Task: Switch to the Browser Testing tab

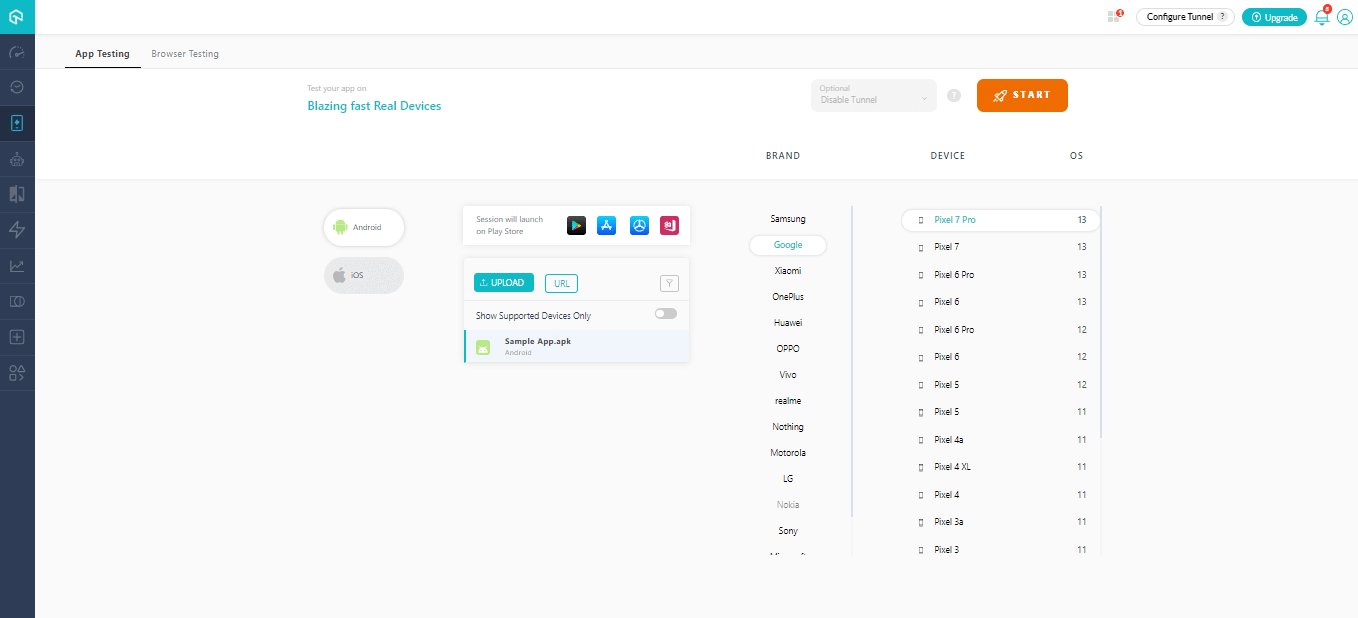Action: point(185,54)
